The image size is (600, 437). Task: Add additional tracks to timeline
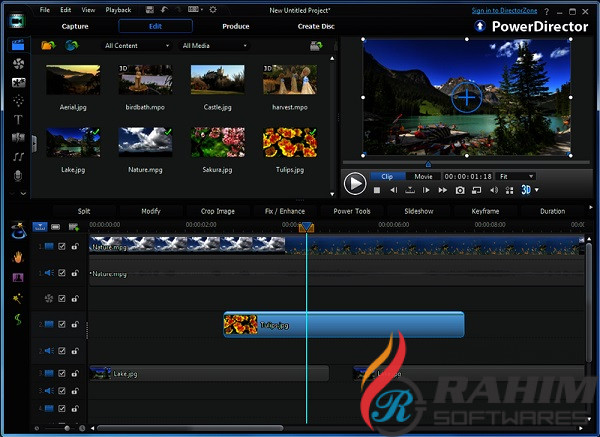click(x=73, y=227)
